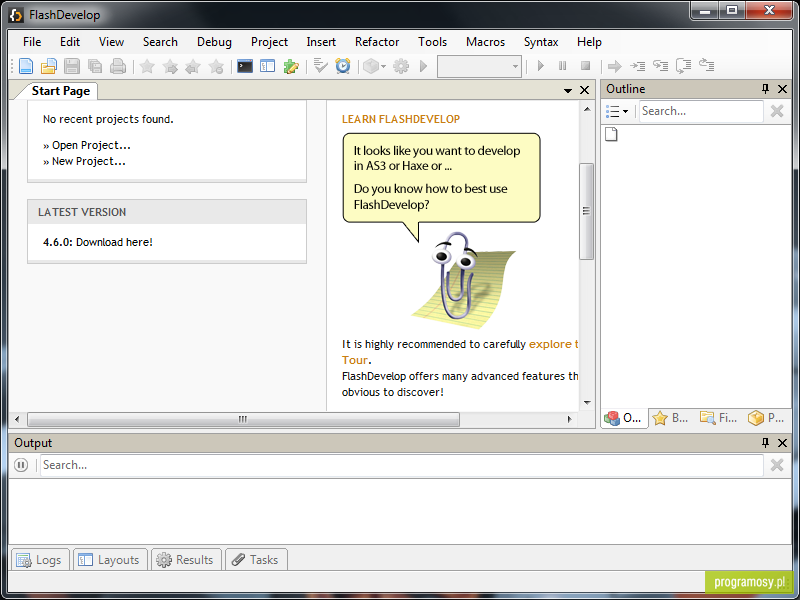800x600 pixels.
Task: Click the Print icon in the toolbar
Action: coord(118,66)
